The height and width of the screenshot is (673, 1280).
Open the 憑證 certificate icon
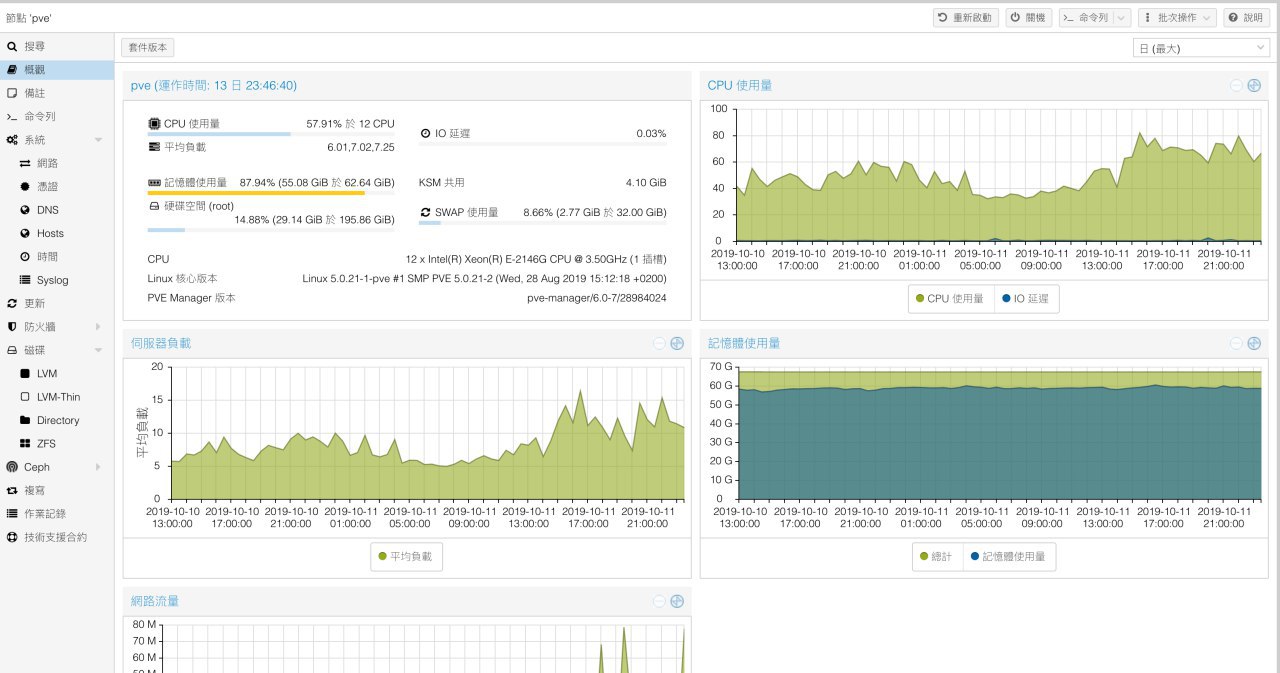pyautogui.click(x=25, y=187)
